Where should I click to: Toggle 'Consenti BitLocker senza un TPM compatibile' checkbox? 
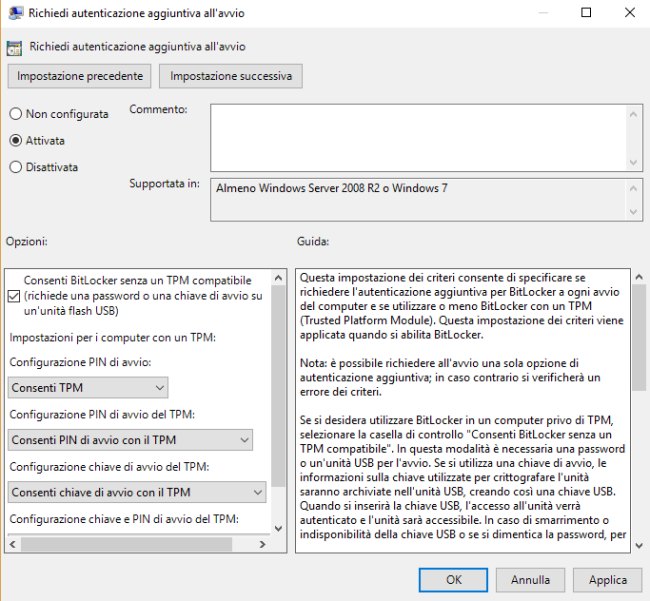[x=13, y=295]
